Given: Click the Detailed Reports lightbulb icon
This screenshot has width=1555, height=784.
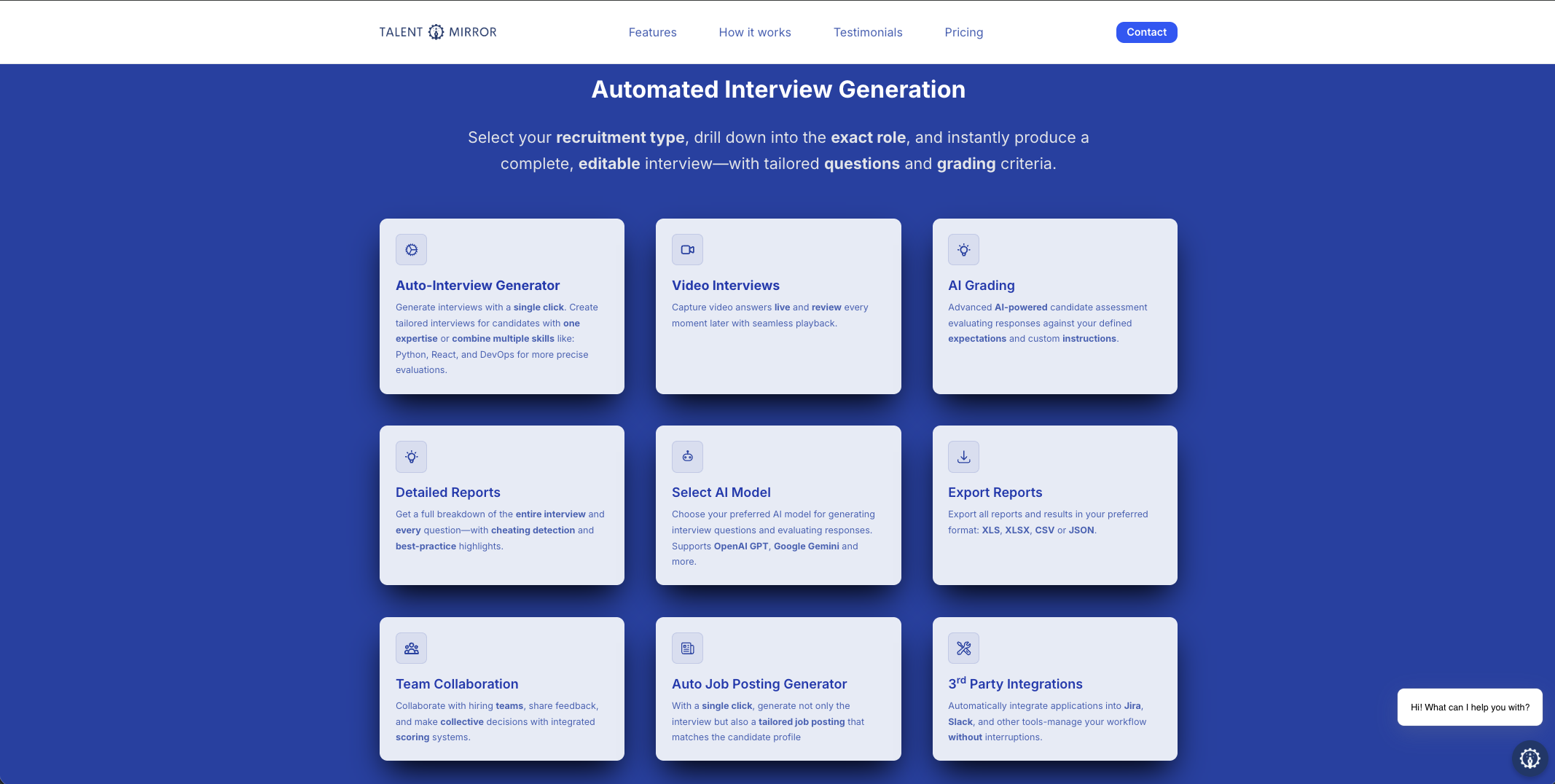Looking at the screenshot, I should click(411, 456).
